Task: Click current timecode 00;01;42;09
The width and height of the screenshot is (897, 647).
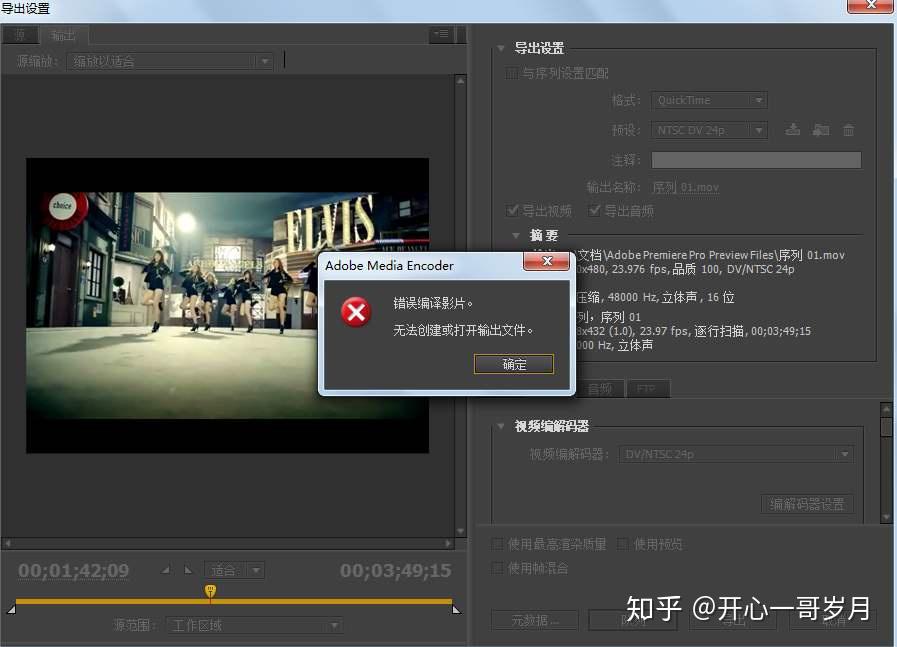Action: pos(74,570)
